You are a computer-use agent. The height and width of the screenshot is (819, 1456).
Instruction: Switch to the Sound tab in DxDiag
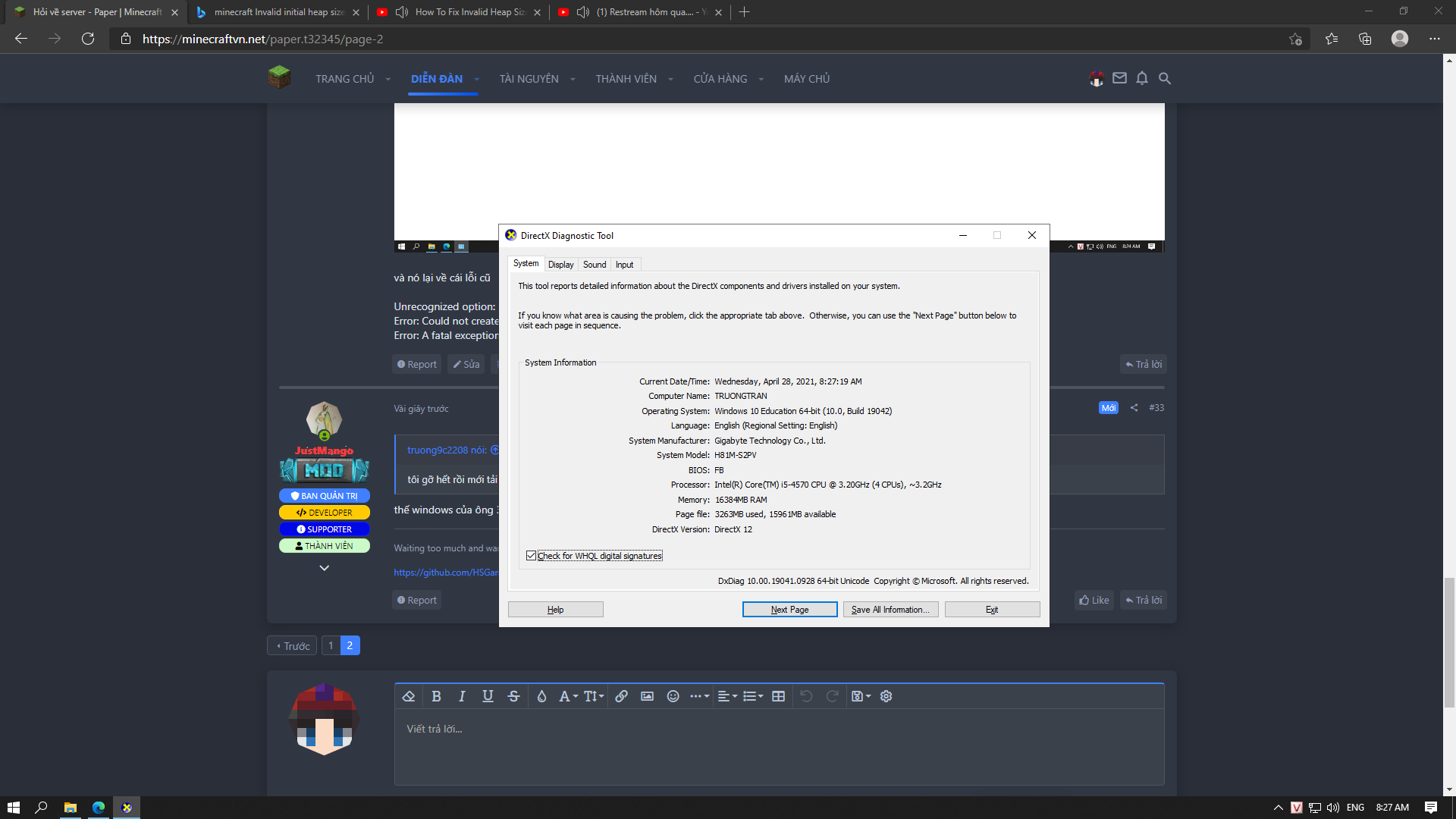pyautogui.click(x=595, y=265)
